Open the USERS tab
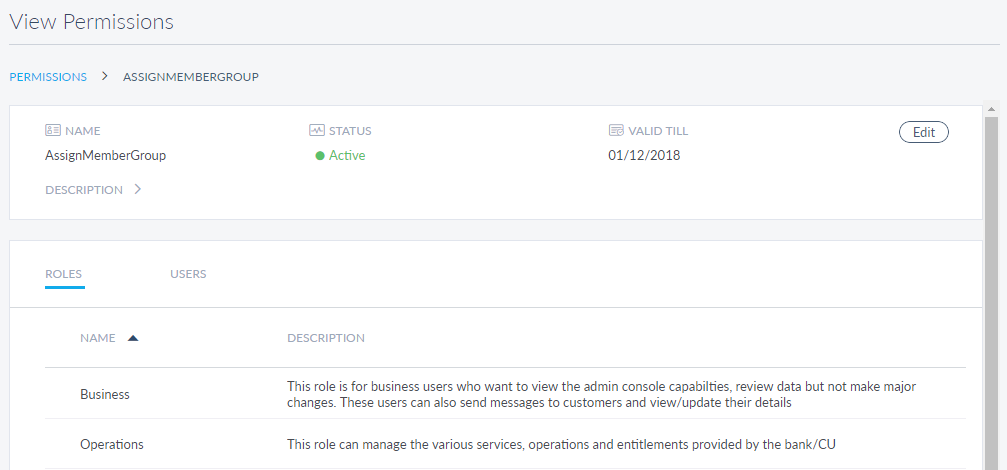This screenshot has height=470, width=1007. pyautogui.click(x=188, y=274)
